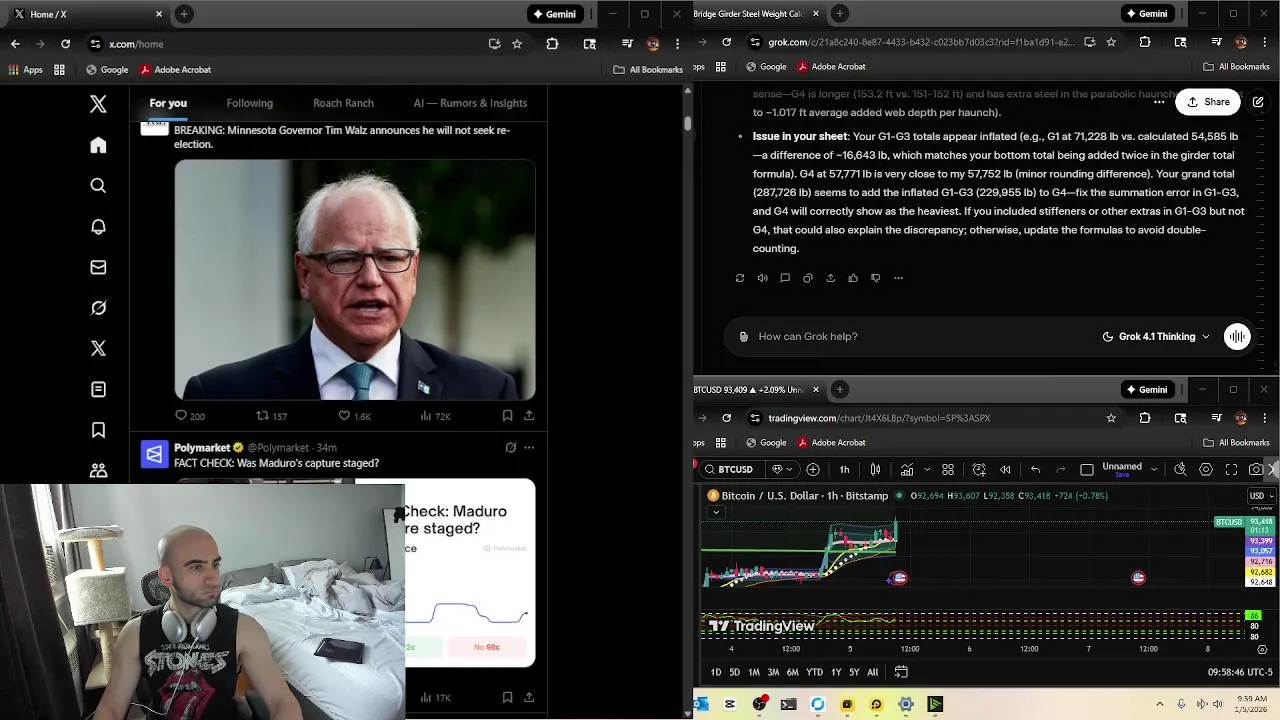Select All range on chart
Screen dimensions: 1280x720
873,672
